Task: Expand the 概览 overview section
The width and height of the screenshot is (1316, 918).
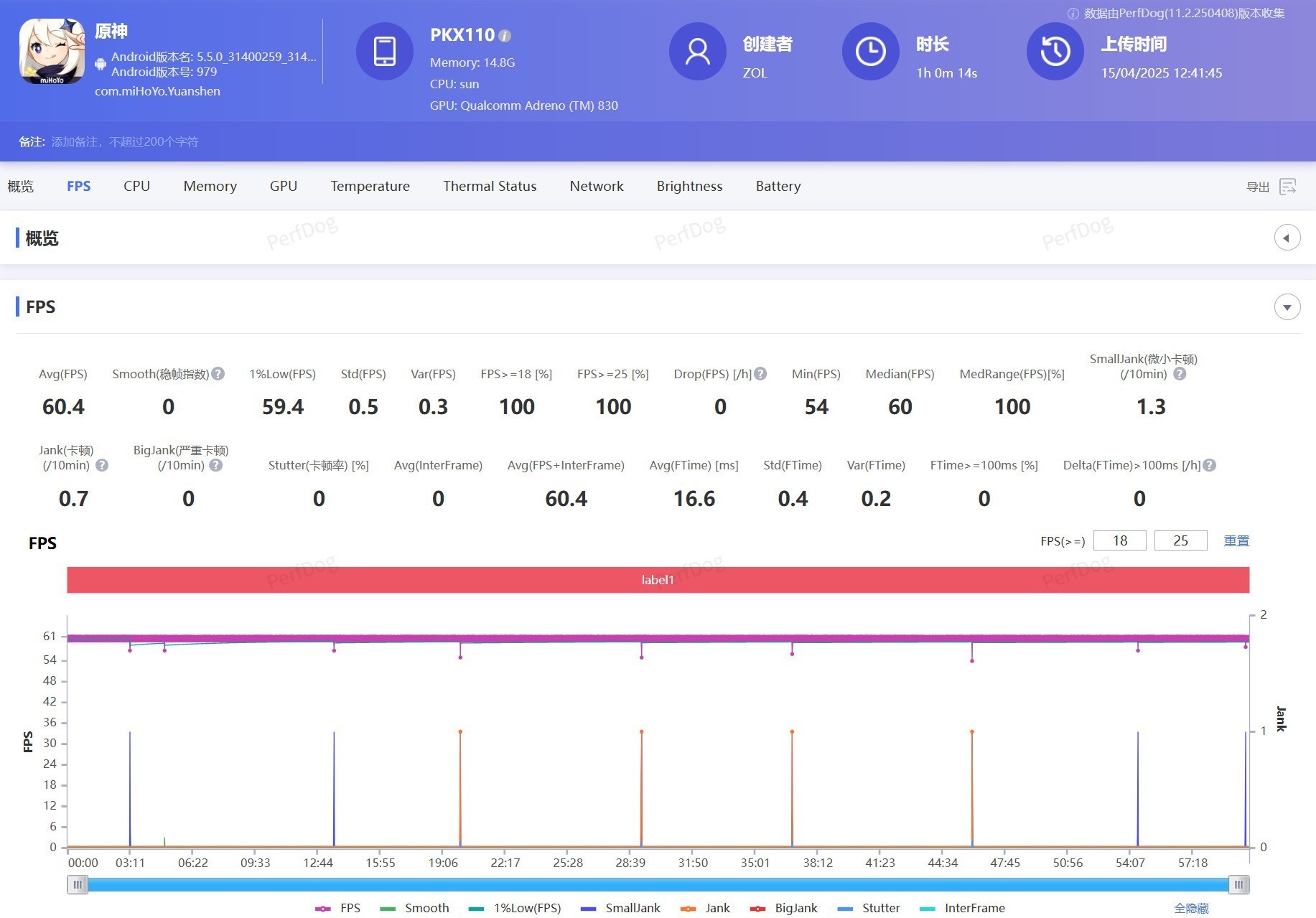Action: click(1287, 238)
